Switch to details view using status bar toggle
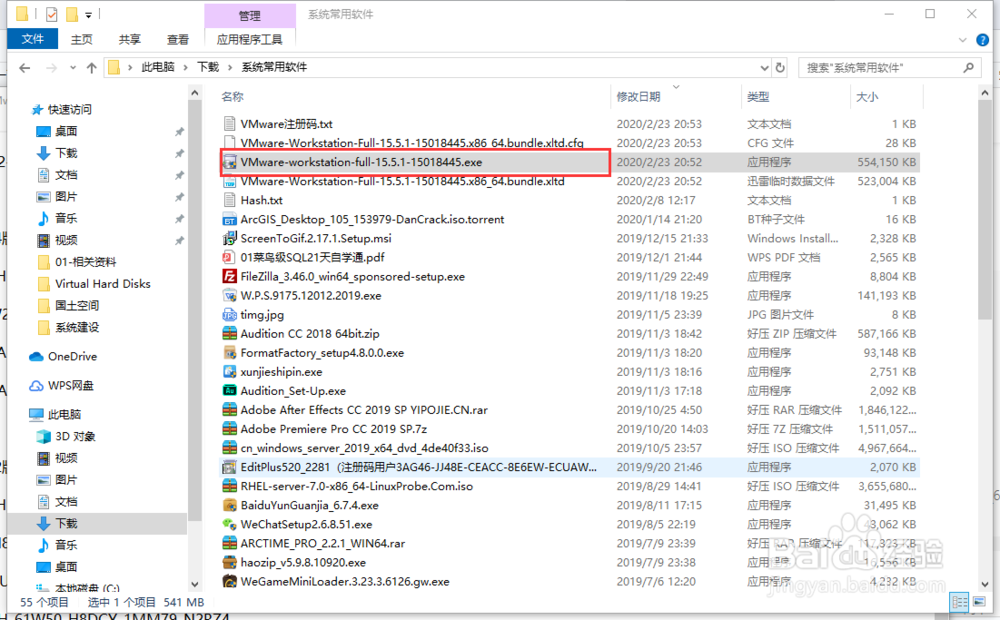Viewport: 1000px width, 620px height. coord(959,602)
